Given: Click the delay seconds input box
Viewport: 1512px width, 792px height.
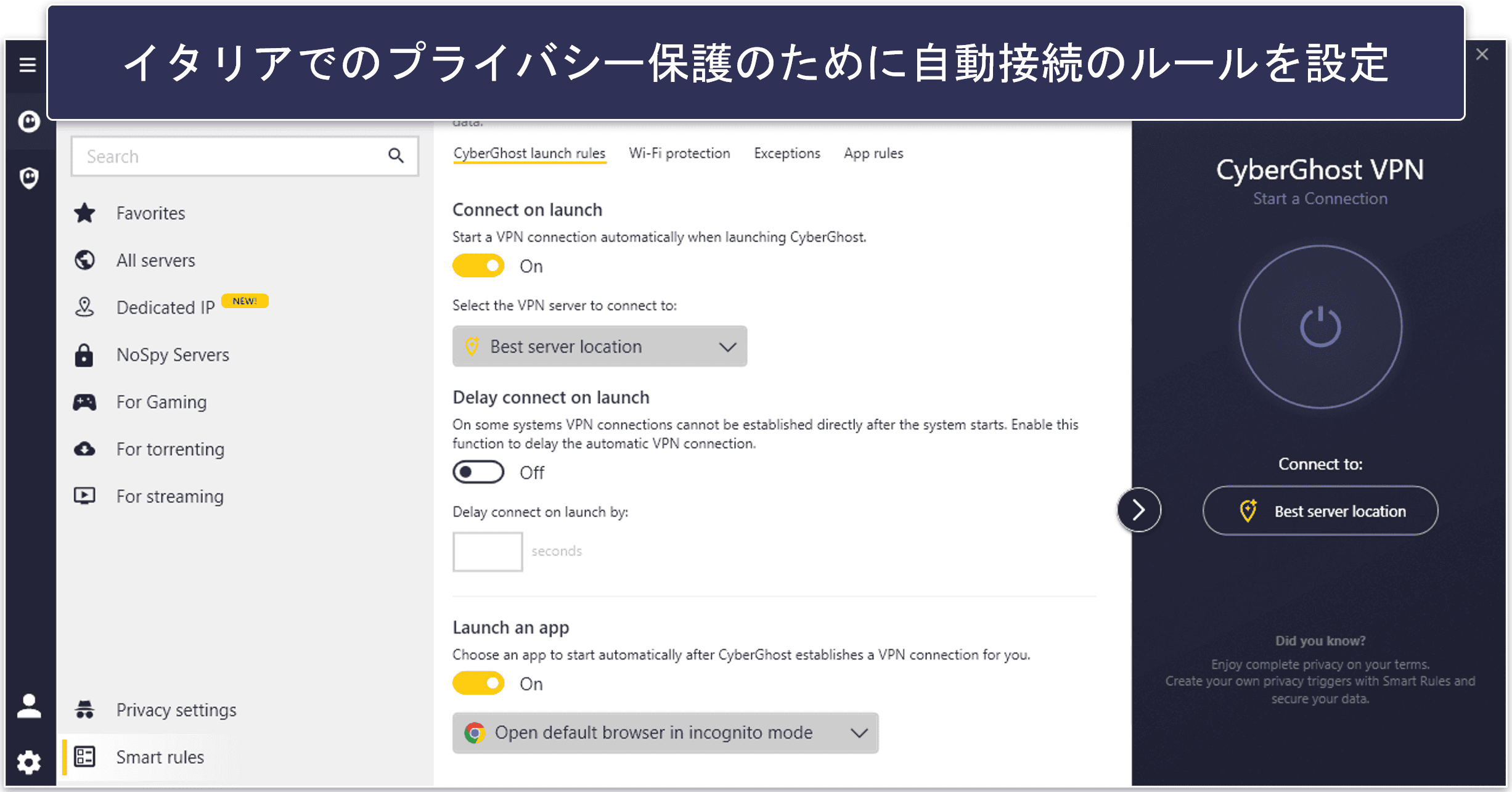Looking at the screenshot, I should click(x=488, y=552).
